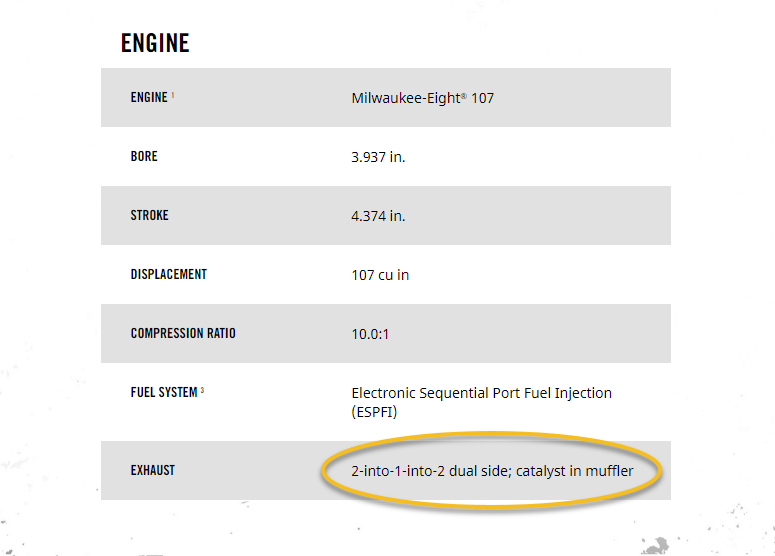Click the '(ESPFI)' abbreviation
The width and height of the screenshot is (775, 556).
coord(375,412)
